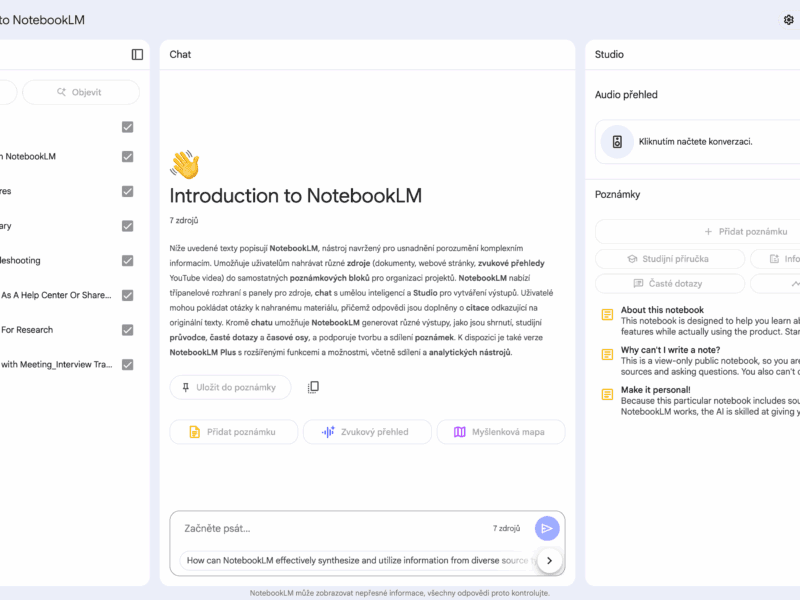Open the source "with Meeting_Interview Tra..."
The width and height of the screenshot is (800, 600).
click(57, 365)
